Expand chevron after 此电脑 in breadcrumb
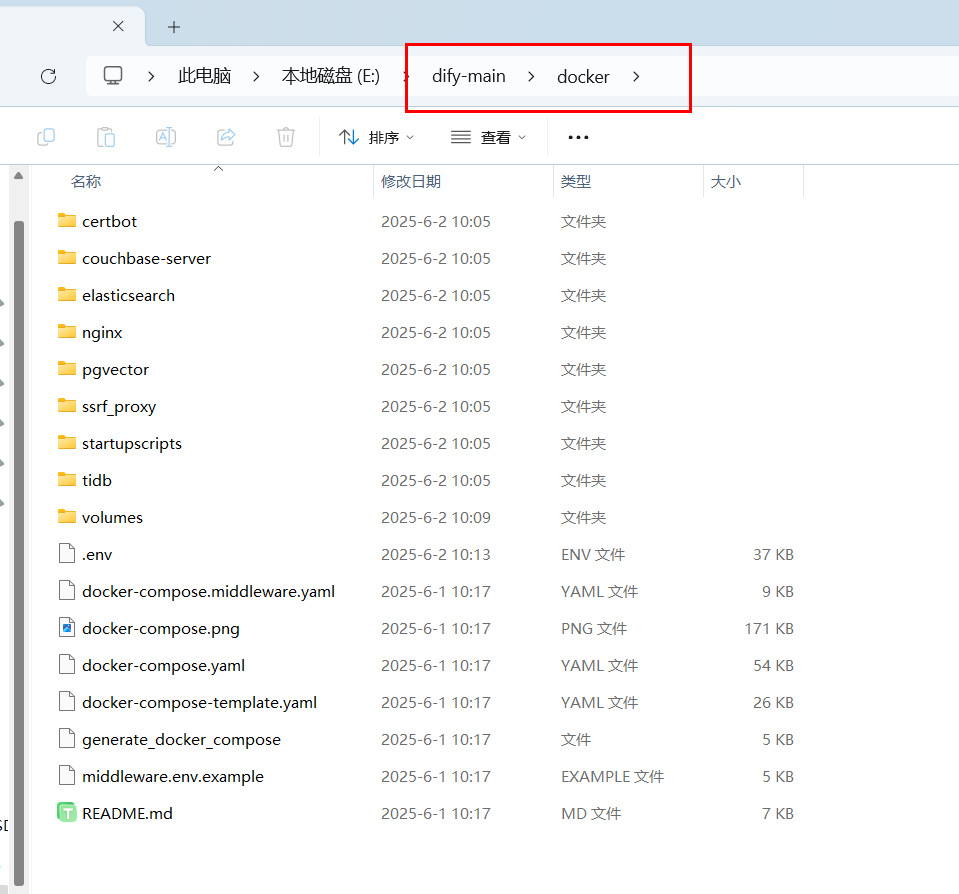The height and width of the screenshot is (894, 959). click(x=256, y=76)
